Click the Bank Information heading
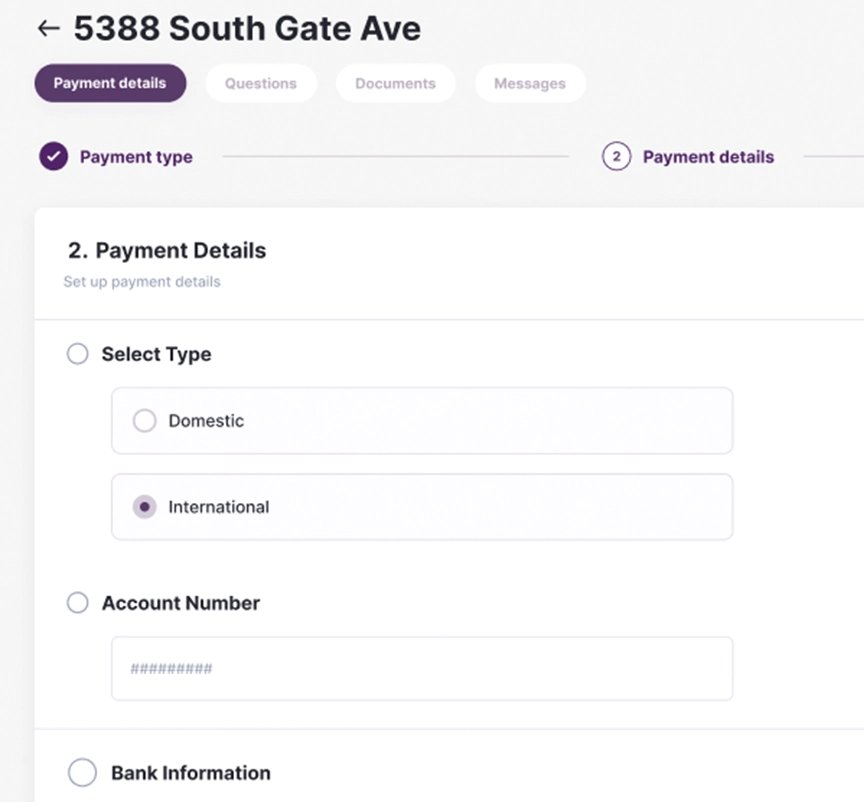 (x=191, y=773)
